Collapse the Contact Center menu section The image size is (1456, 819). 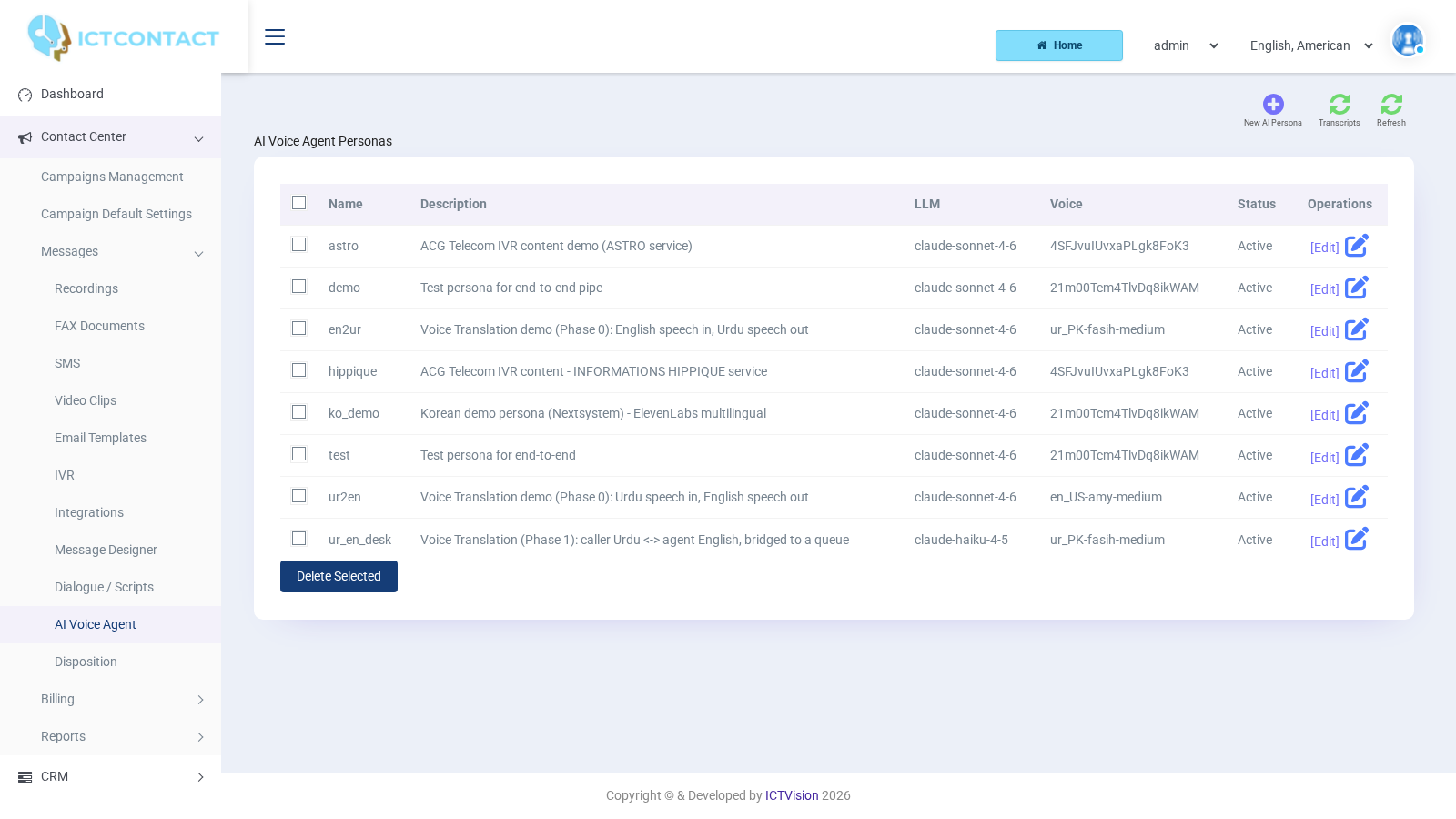(x=110, y=137)
